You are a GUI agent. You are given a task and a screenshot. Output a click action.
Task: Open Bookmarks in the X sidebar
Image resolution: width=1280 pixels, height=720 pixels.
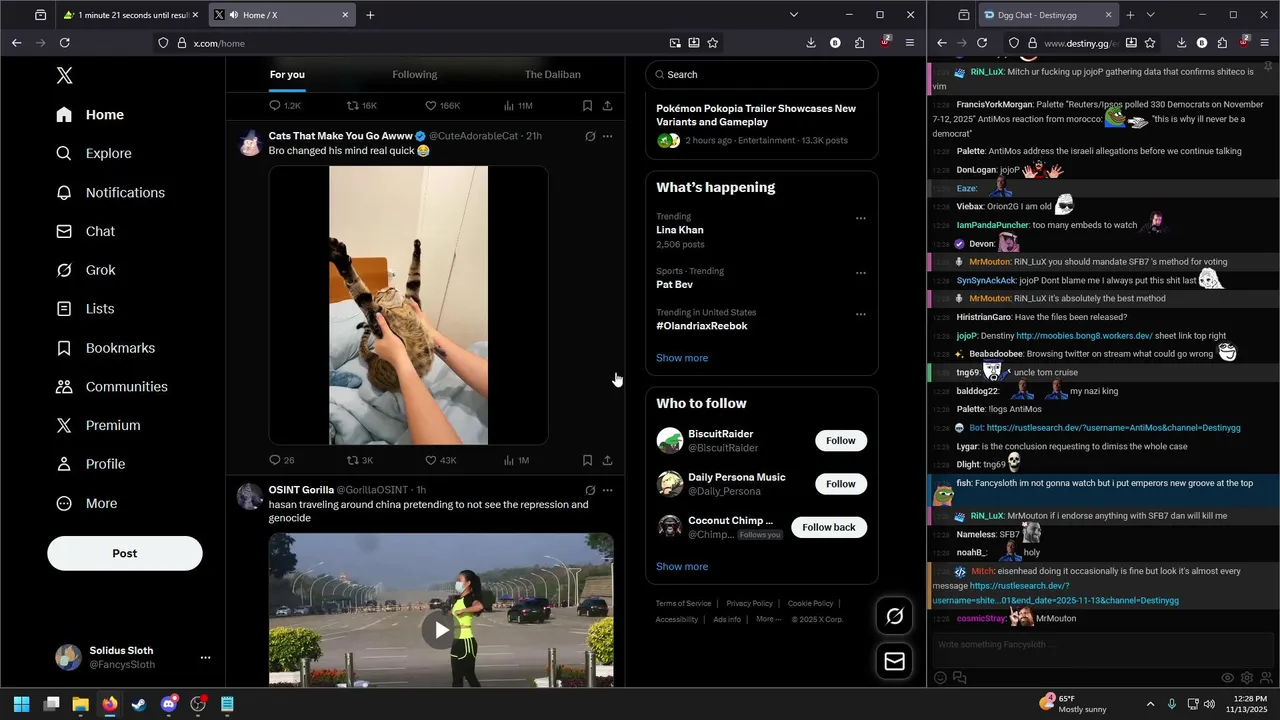click(105, 348)
